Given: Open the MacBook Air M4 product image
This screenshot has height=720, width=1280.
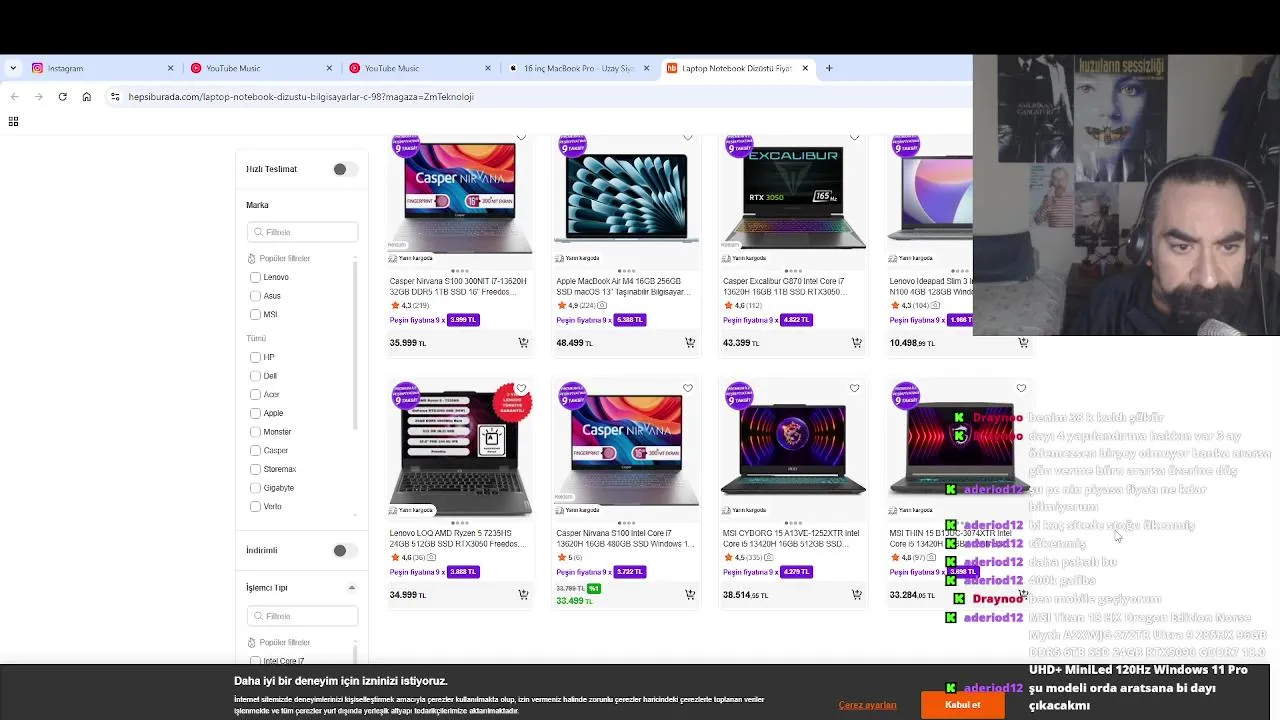Looking at the screenshot, I should pyautogui.click(x=626, y=196).
